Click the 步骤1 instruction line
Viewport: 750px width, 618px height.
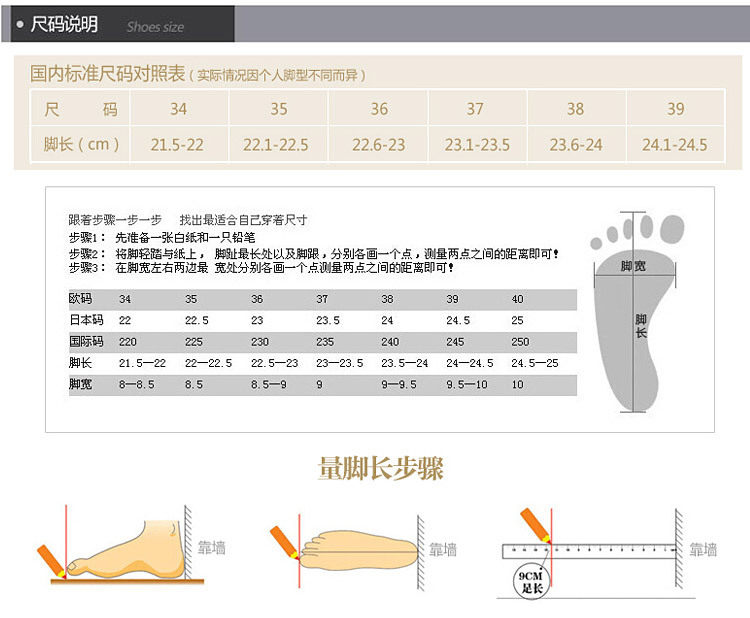(x=162, y=237)
